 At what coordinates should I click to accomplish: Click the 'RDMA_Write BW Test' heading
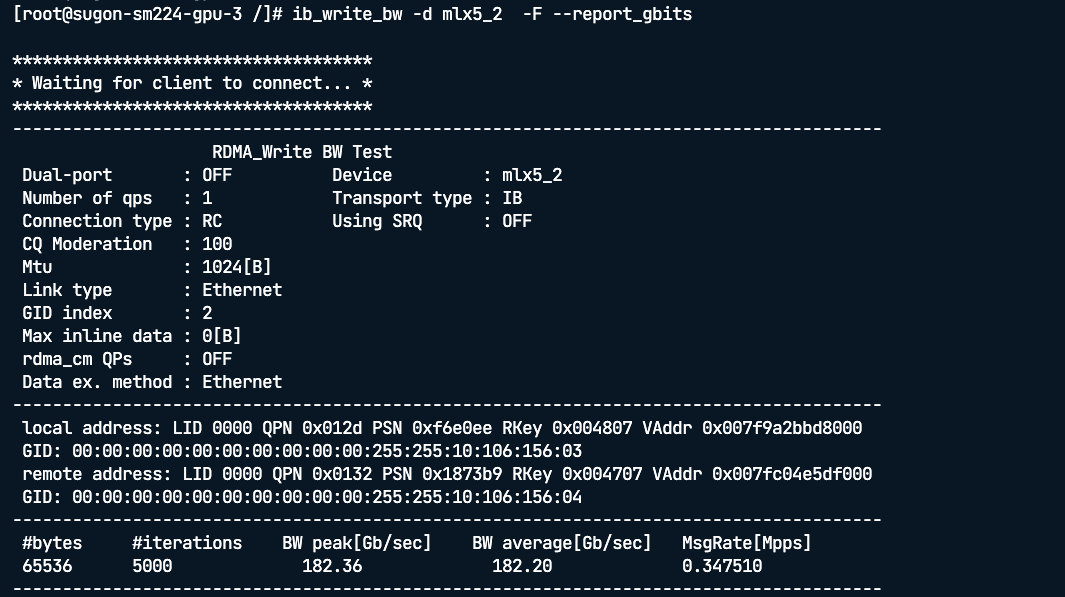click(x=302, y=152)
